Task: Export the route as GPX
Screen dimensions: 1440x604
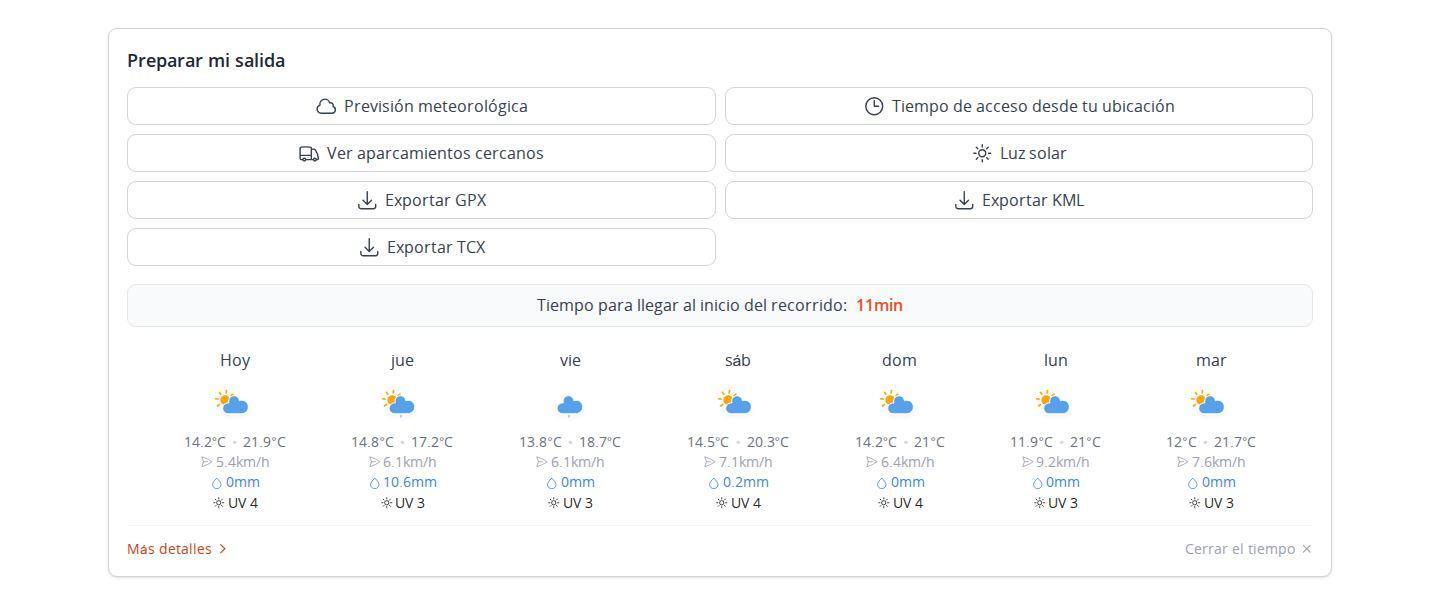Action: (x=421, y=200)
